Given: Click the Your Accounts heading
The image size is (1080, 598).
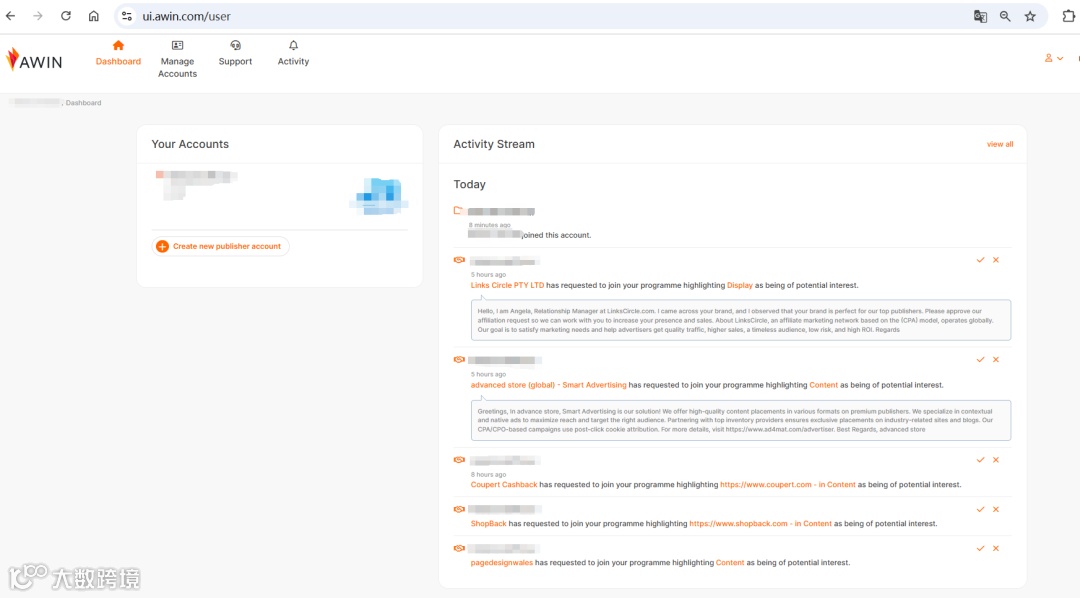Looking at the screenshot, I should (x=190, y=144).
